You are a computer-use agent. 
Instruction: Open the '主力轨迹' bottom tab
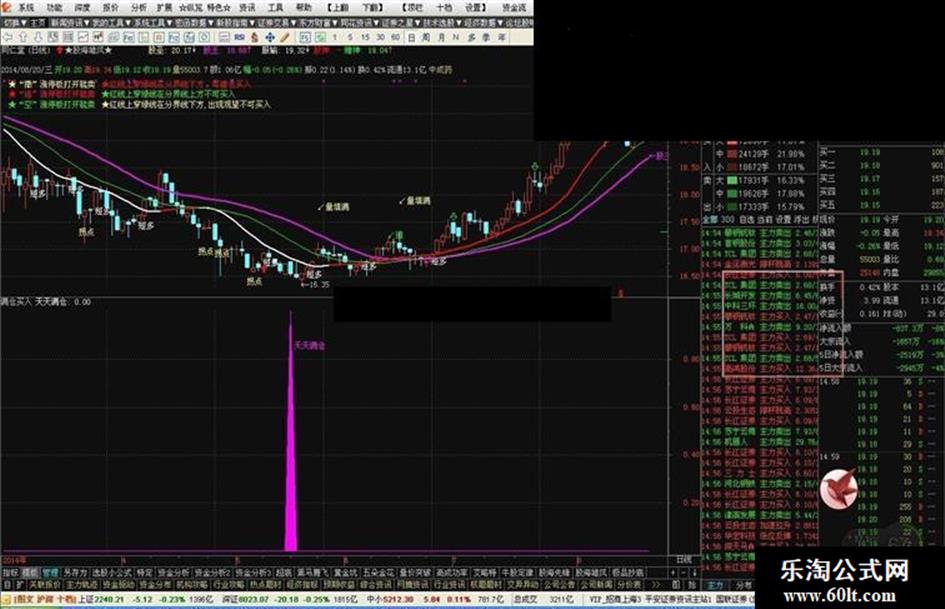[81, 585]
